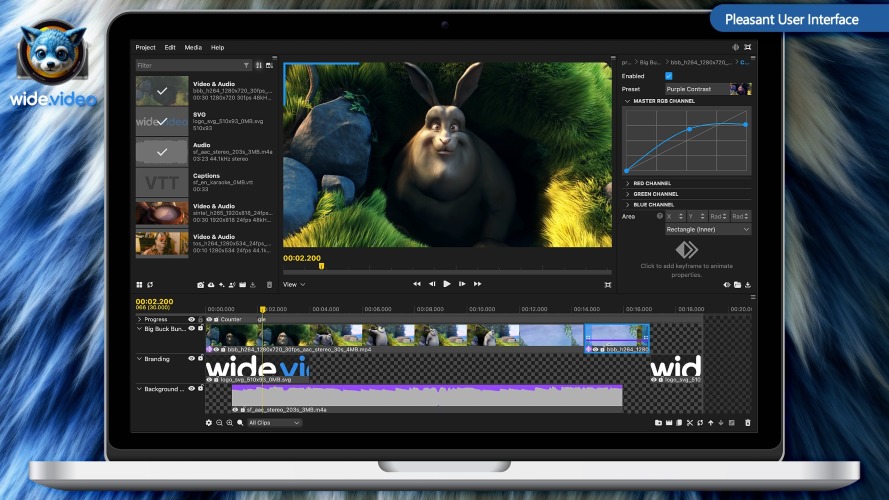
Task: Open the Help menu
Action: [218, 48]
